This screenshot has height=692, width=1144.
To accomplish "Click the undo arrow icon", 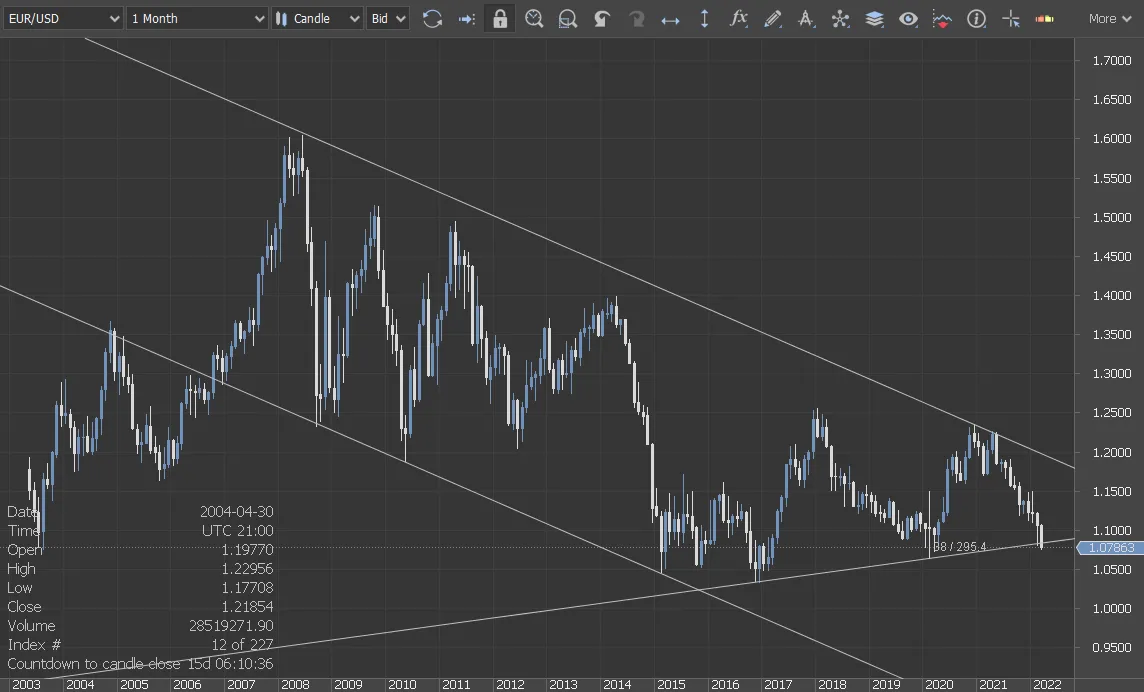I will click(602, 18).
